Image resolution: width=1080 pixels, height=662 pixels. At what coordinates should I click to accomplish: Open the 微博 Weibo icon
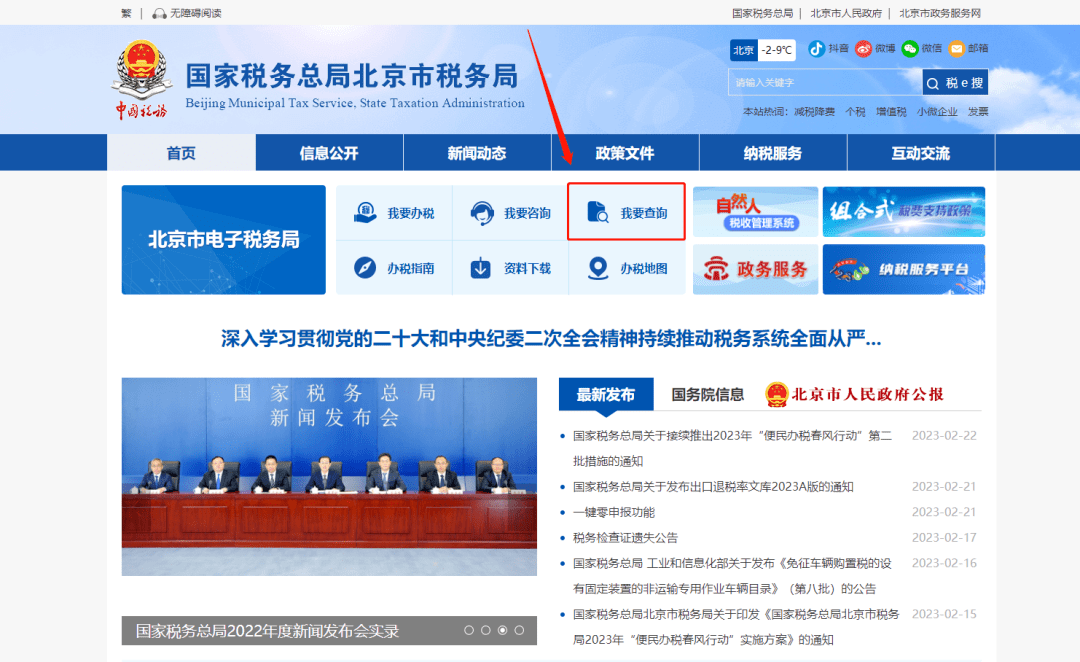866,47
